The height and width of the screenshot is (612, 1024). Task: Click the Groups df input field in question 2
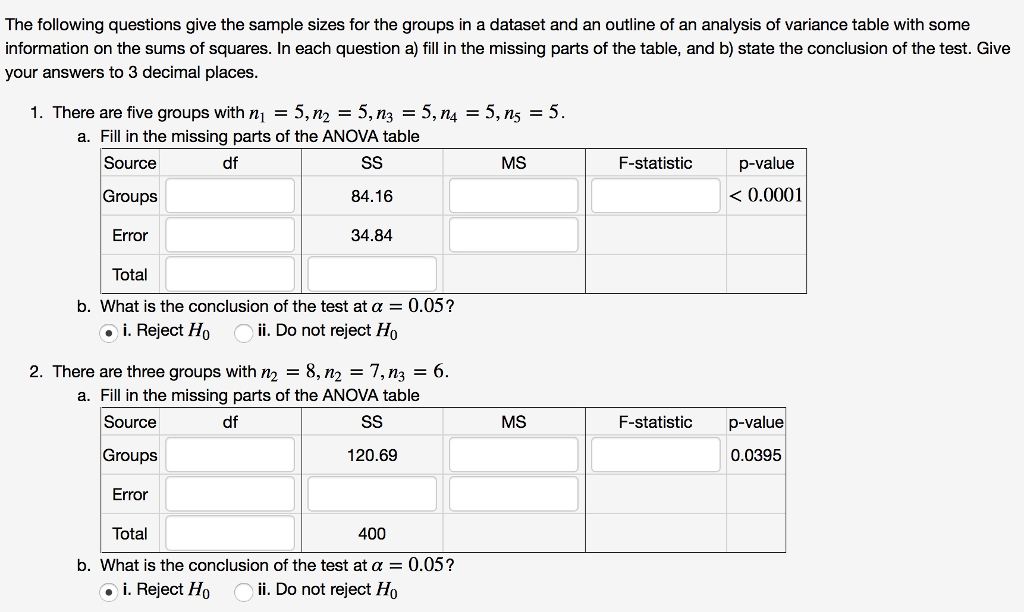click(228, 454)
